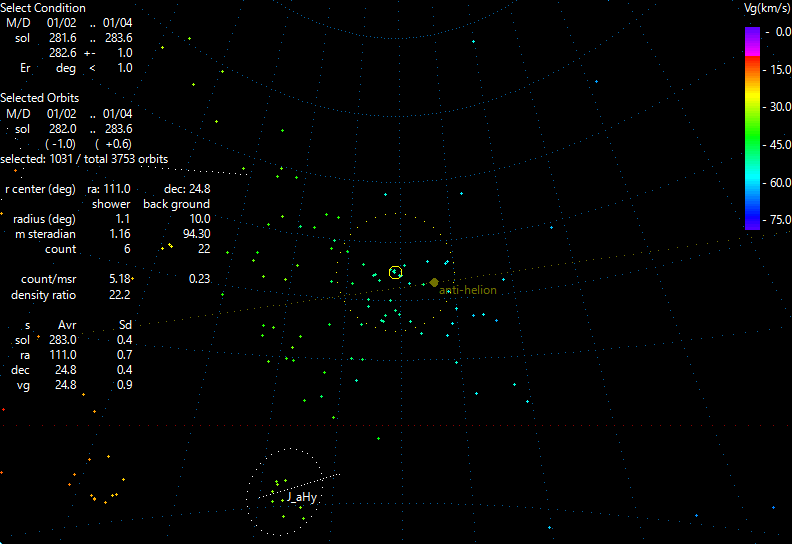The image size is (792, 544).
Task: Click the background radius value 10.0
Action: [x=200, y=219]
